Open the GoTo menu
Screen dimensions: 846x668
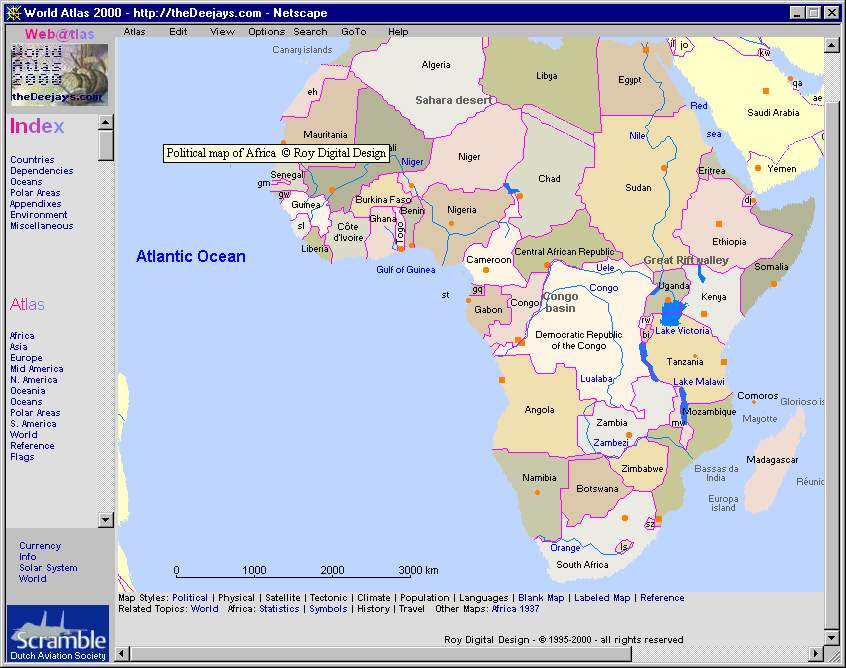pyautogui.click(x=353, y=31)
